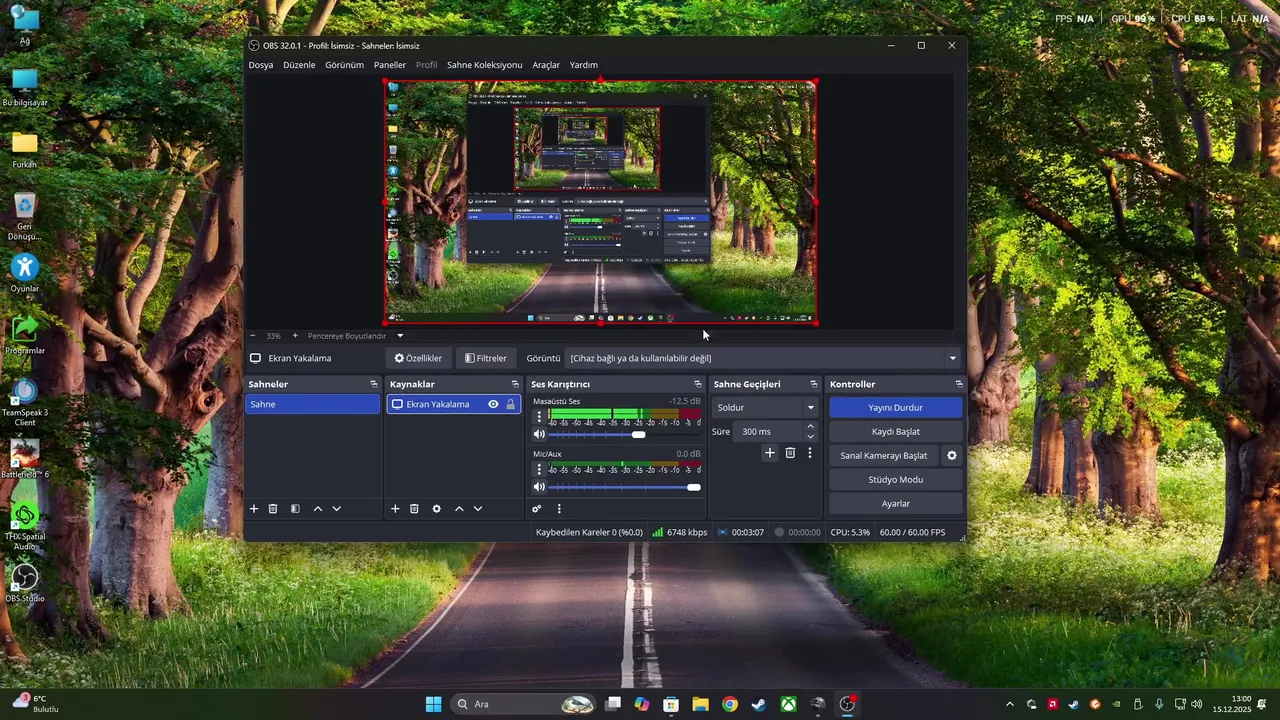
Task: Open Filtreler button
Action: tap(486, 358)
